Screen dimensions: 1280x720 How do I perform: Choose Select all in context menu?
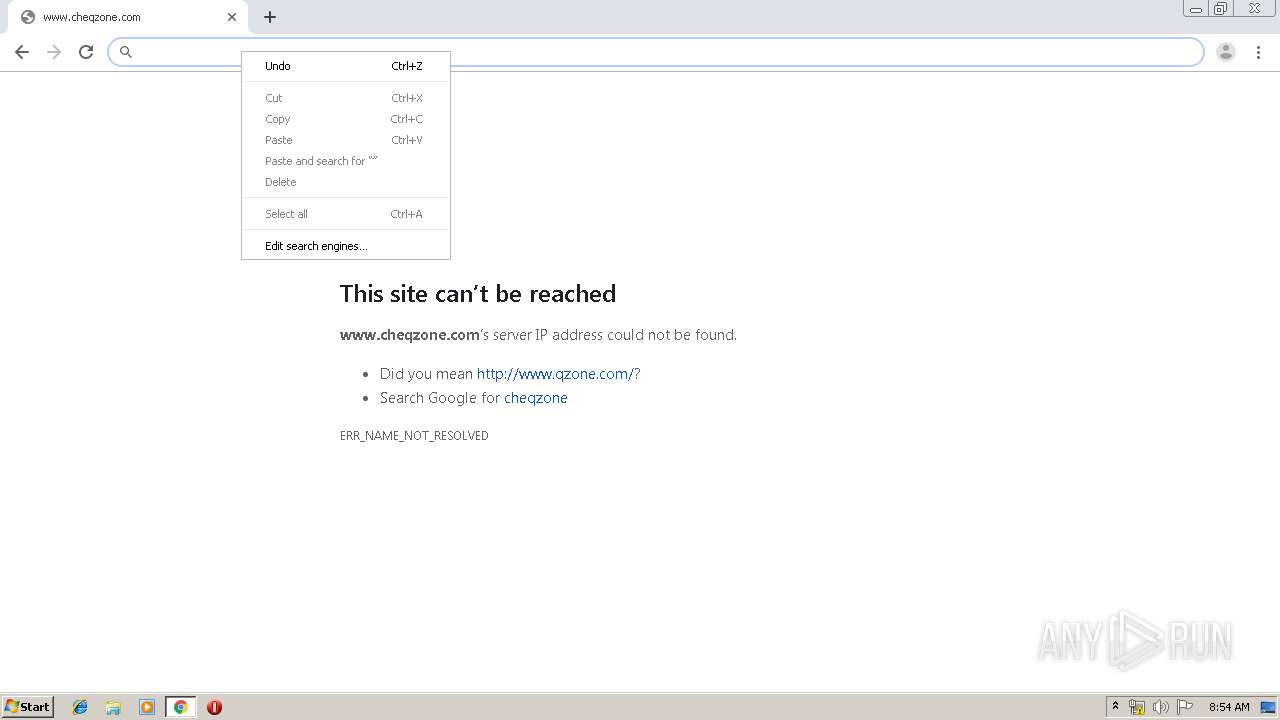click(346, 214)
